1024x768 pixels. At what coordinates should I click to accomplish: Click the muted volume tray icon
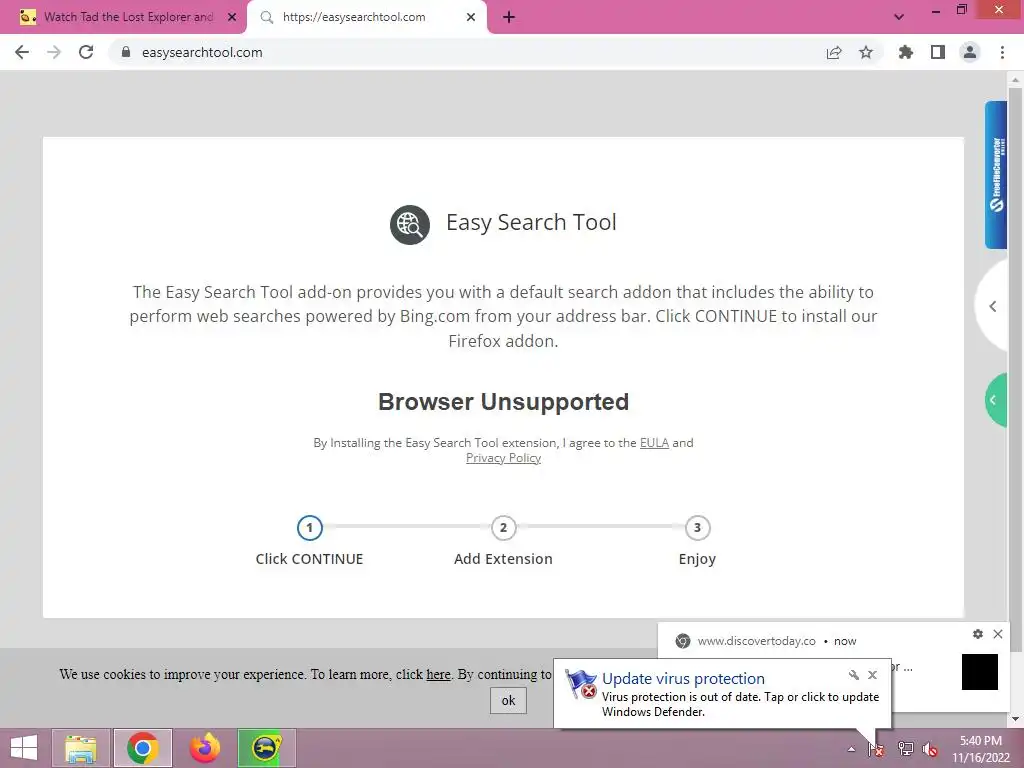point(931,749)
